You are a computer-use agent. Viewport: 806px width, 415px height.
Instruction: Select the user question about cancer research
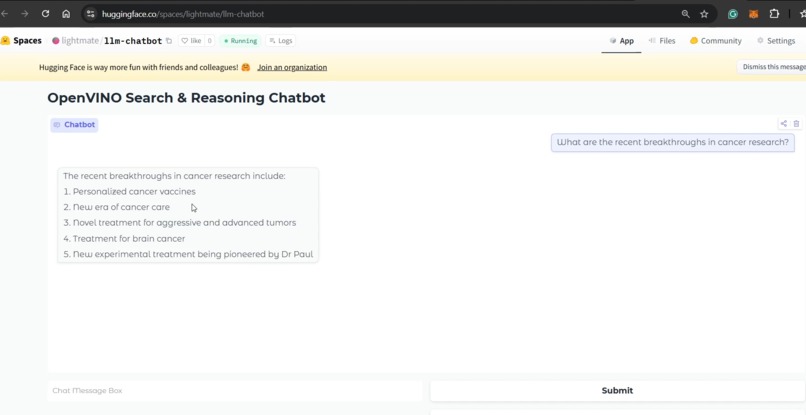(x=672, y=142)
